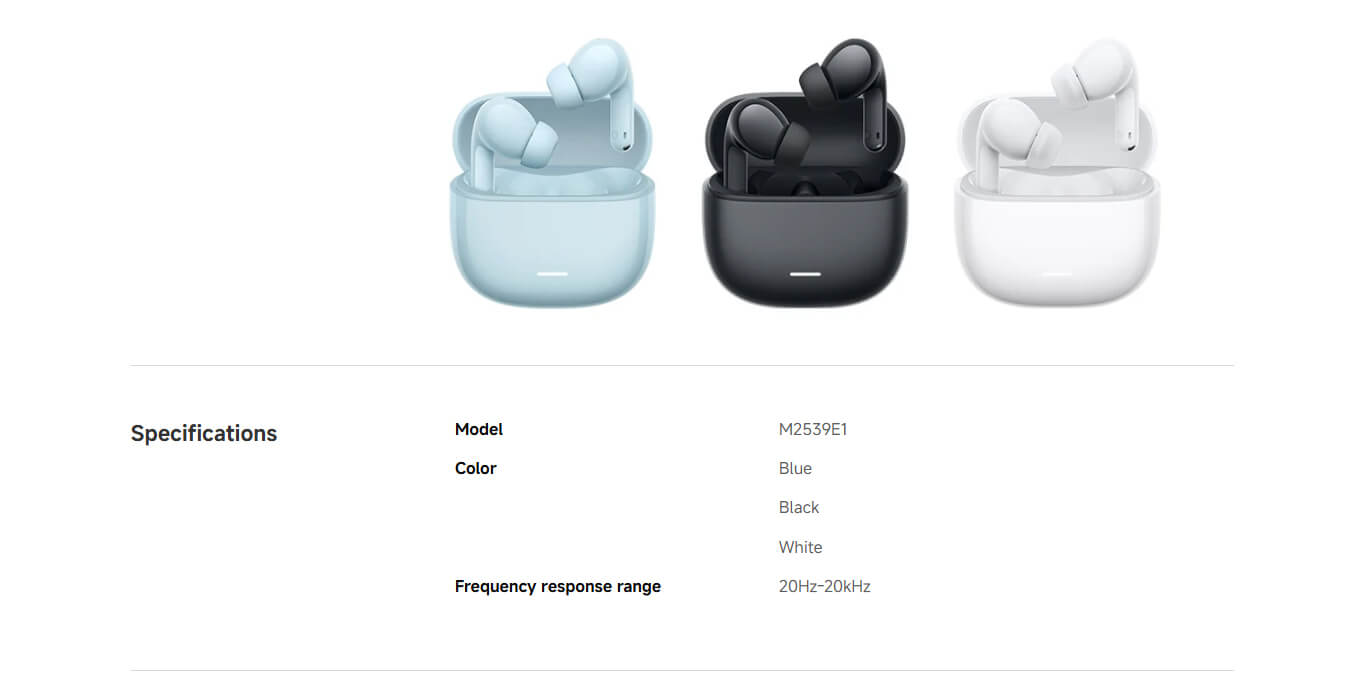Click the LED indicator on blue case
This screenshot has width=1365, height=700.
[552, 273]
